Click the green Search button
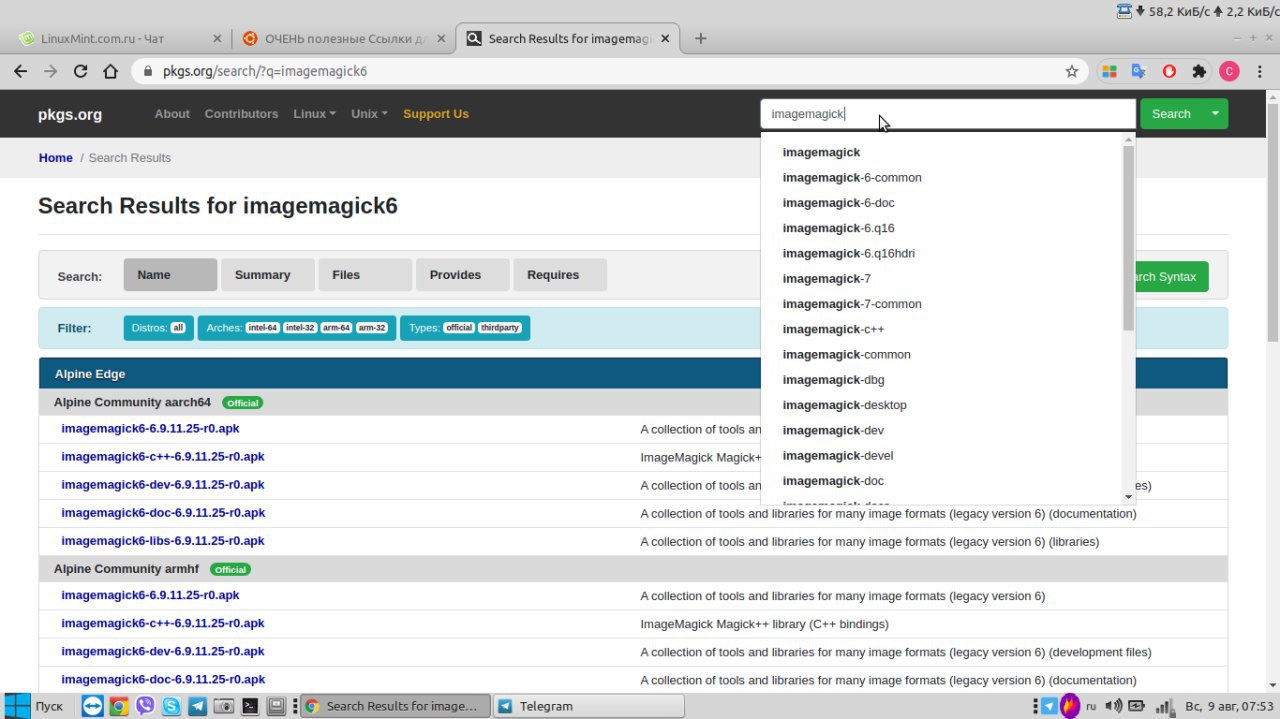 pyautogui.click(x=1171, y=114)
